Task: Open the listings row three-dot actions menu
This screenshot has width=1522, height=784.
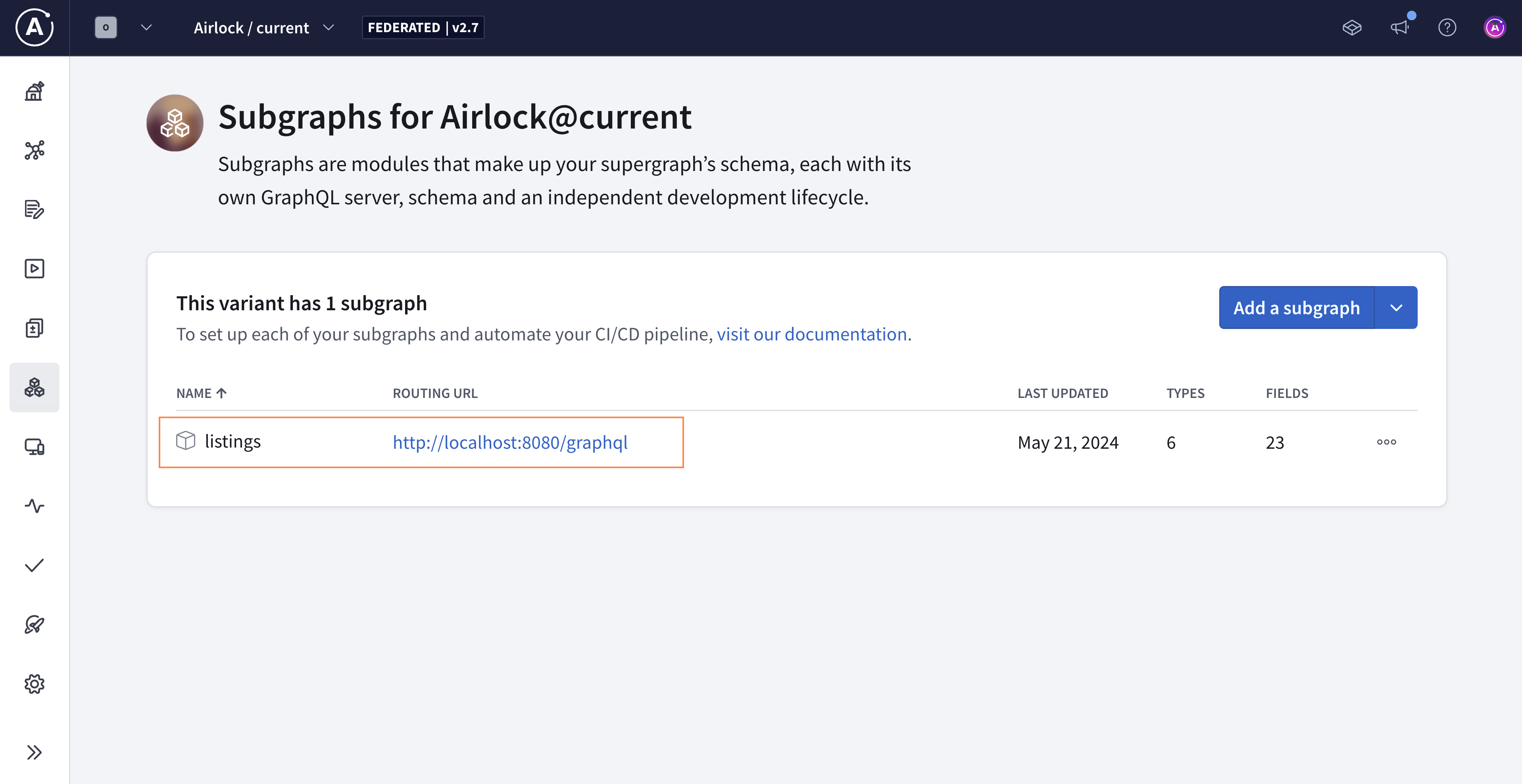Action: 1387,441
